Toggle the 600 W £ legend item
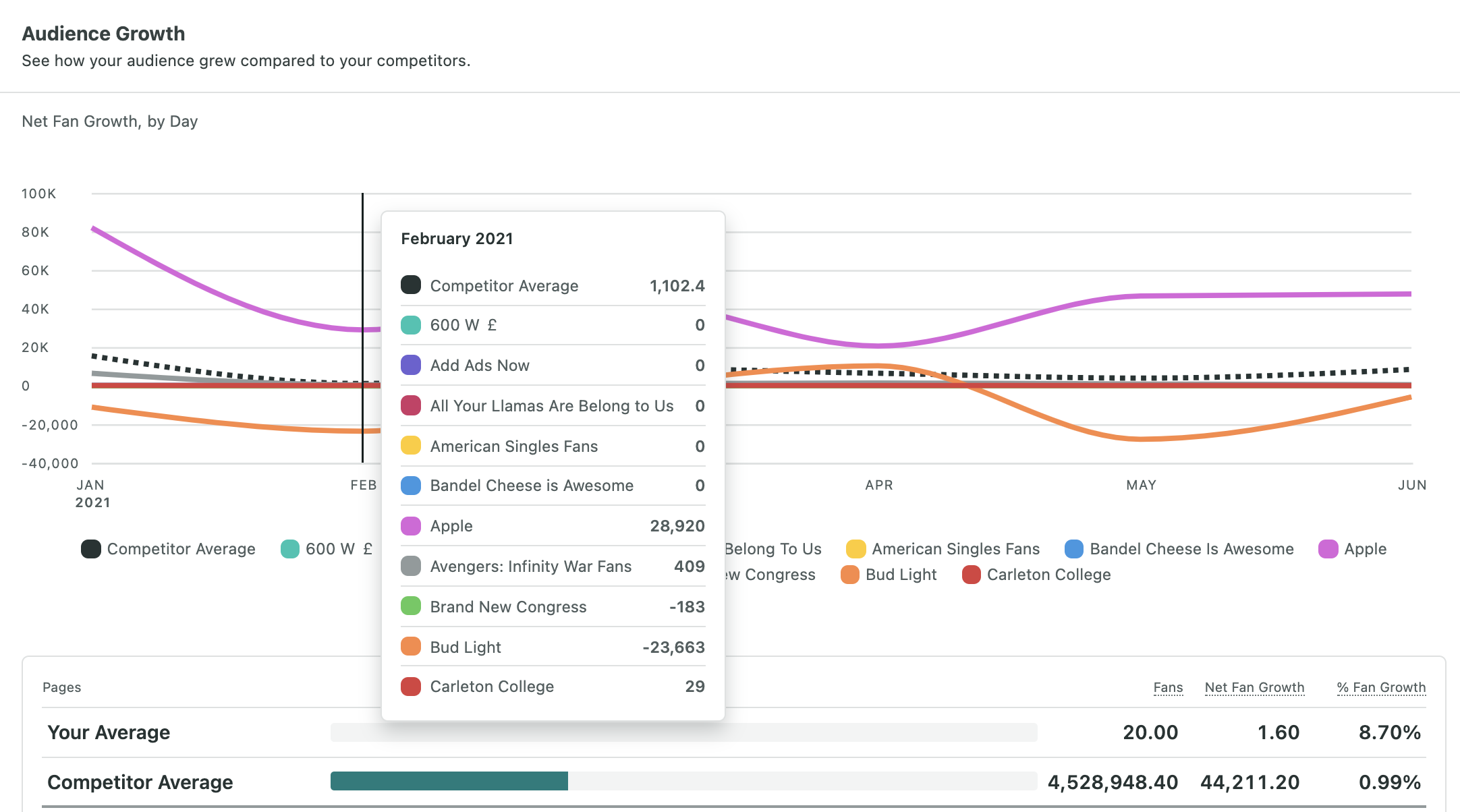This screenshot has height=812, width=1460. [327, 549]
